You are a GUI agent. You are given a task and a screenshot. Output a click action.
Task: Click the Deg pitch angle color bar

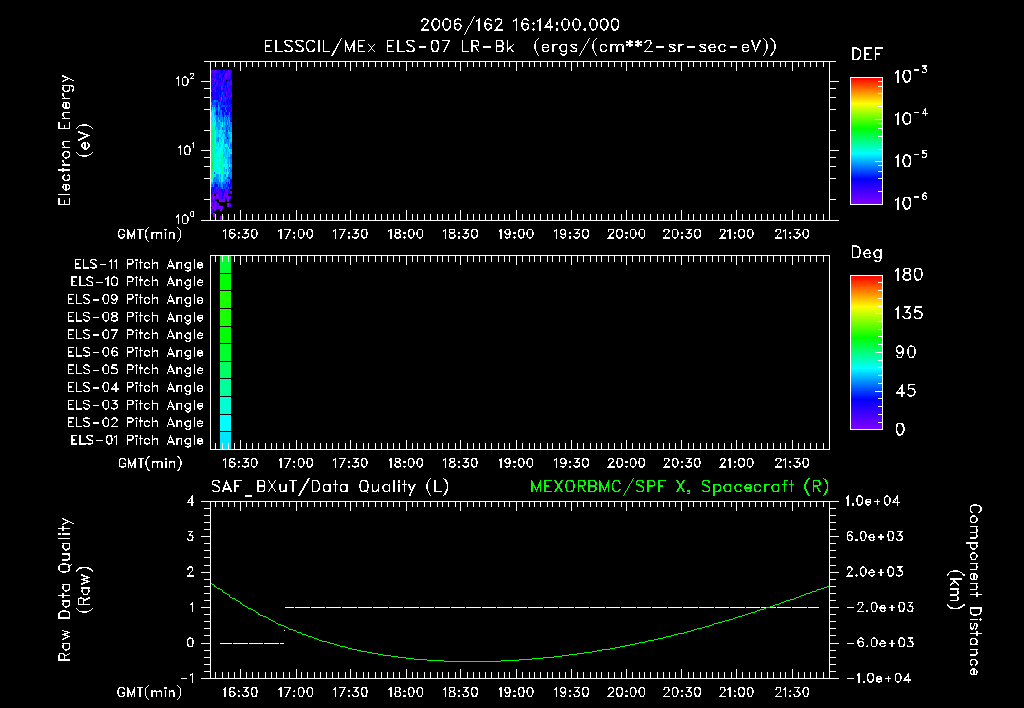pyautogui.click(x=866, y=352)
